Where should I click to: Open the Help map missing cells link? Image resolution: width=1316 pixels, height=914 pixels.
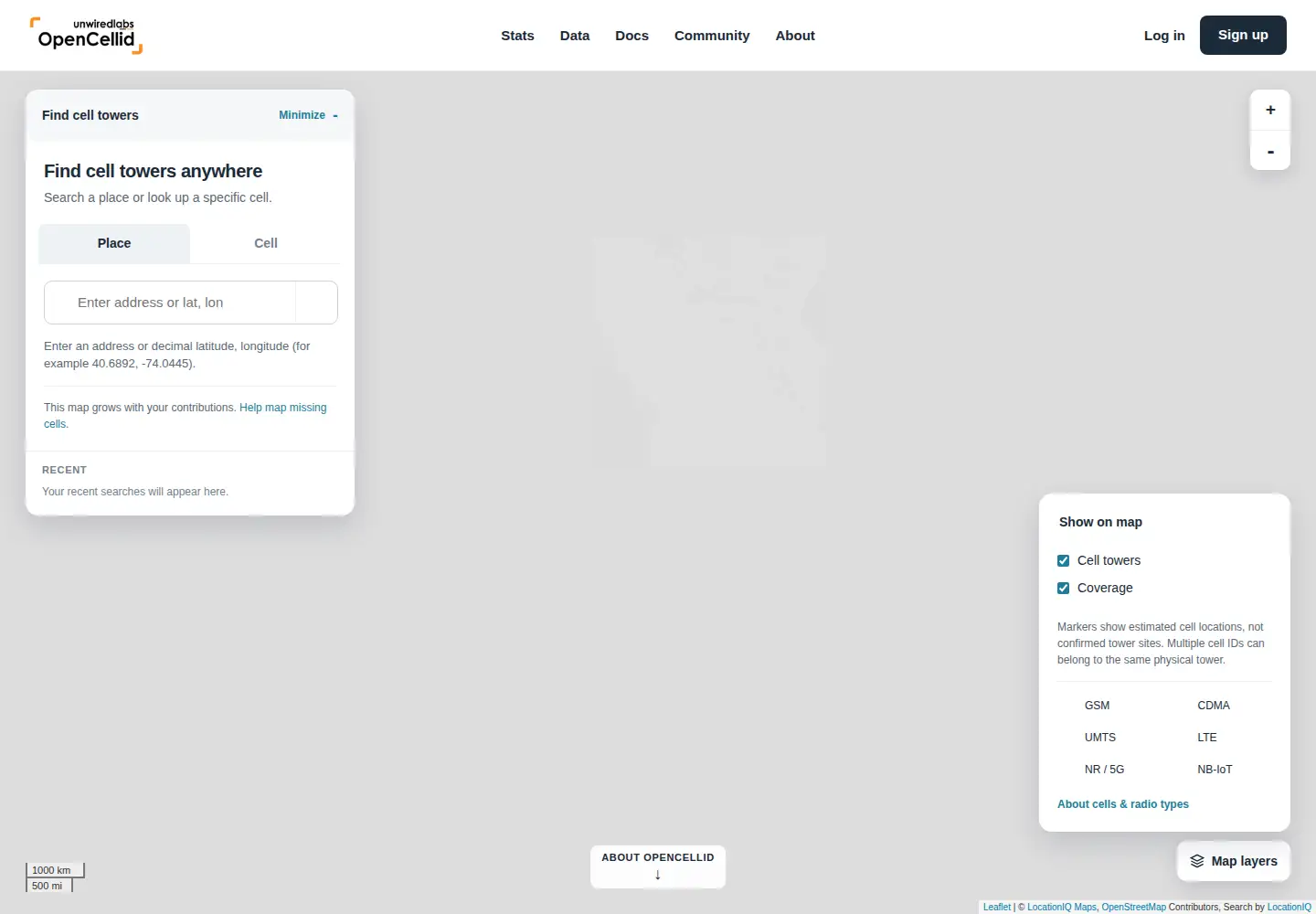click(283, 408)
